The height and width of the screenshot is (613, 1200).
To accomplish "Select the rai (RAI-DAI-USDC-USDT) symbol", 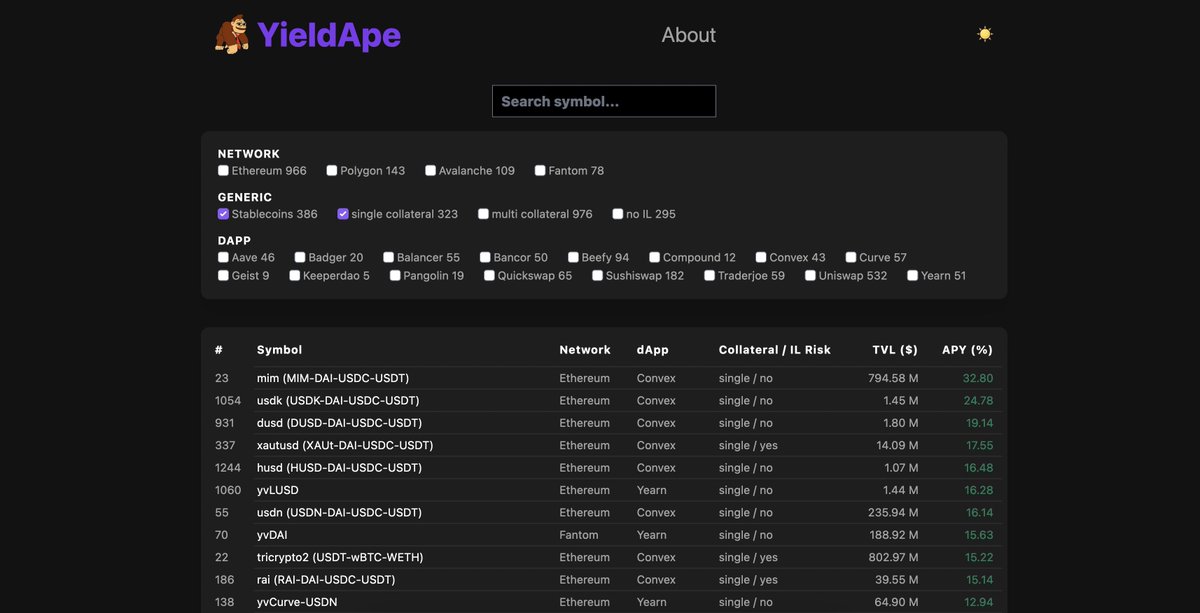I will tap(326, 580).
